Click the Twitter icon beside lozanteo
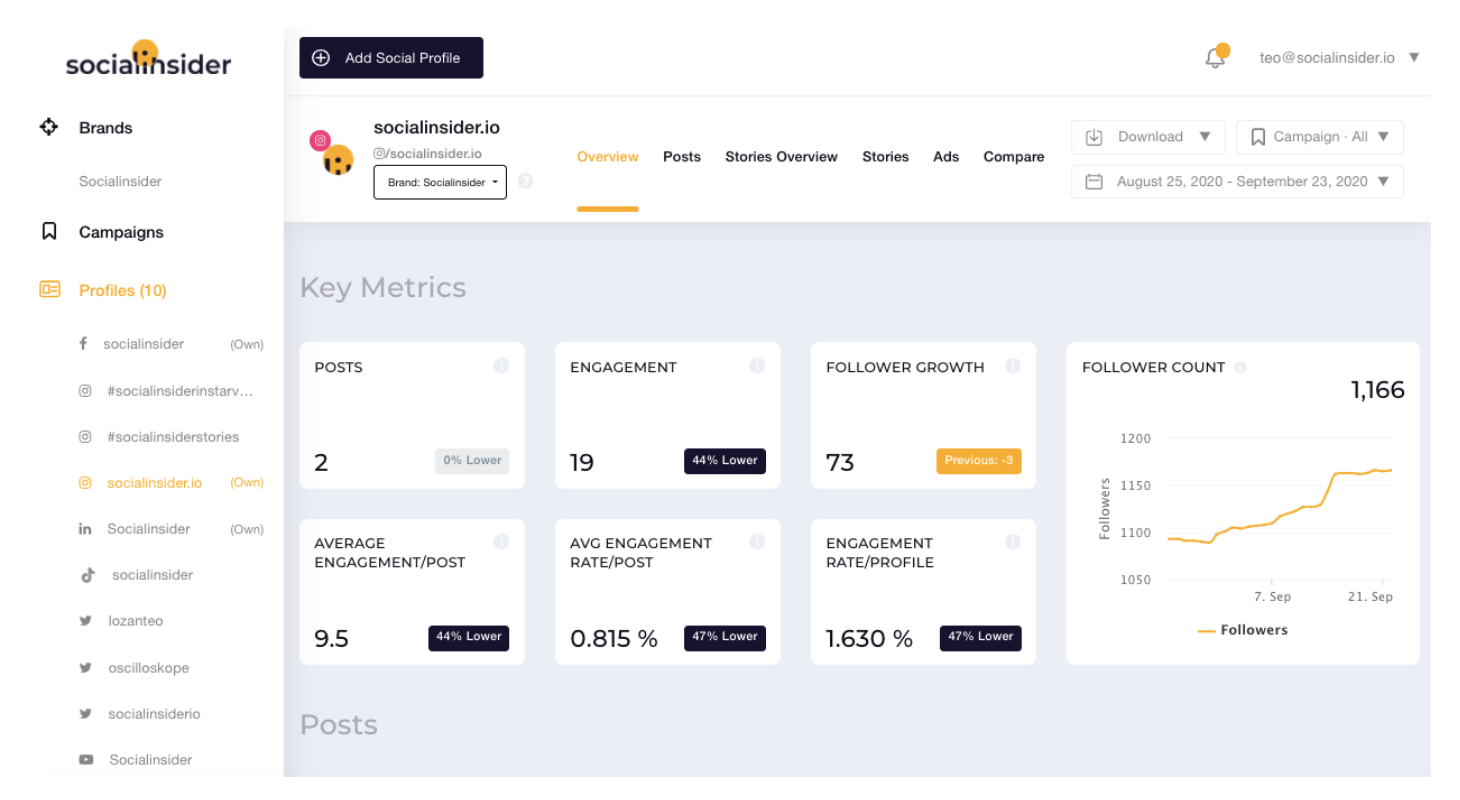The image size is (1460, 800). point(85,621)
